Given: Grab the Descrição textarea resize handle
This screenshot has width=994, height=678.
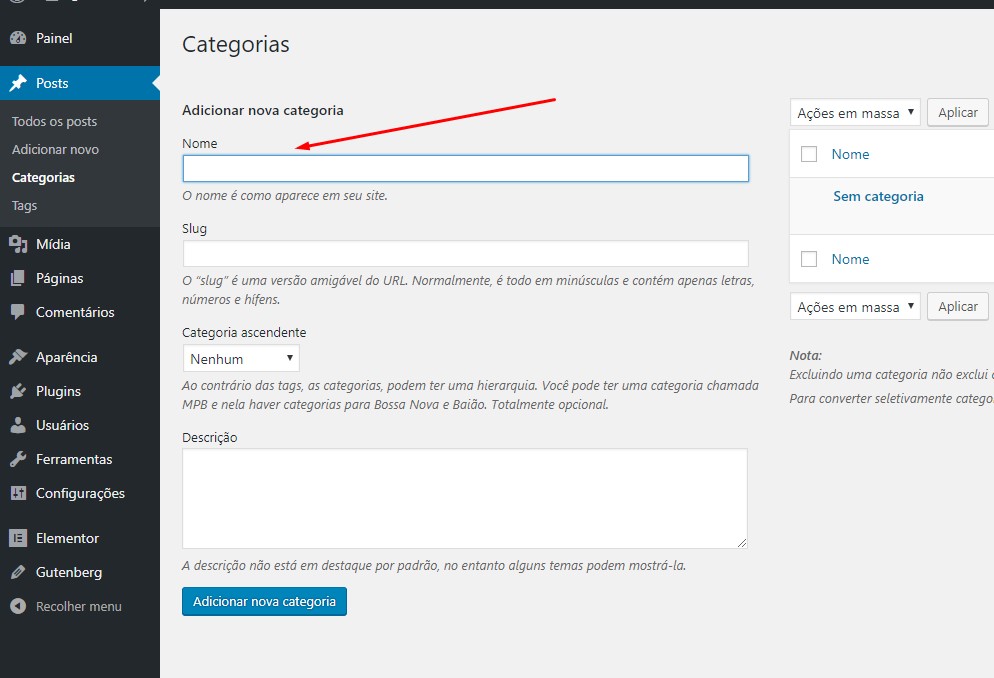Looking at the screenshot, I should [x=742, y=543].
